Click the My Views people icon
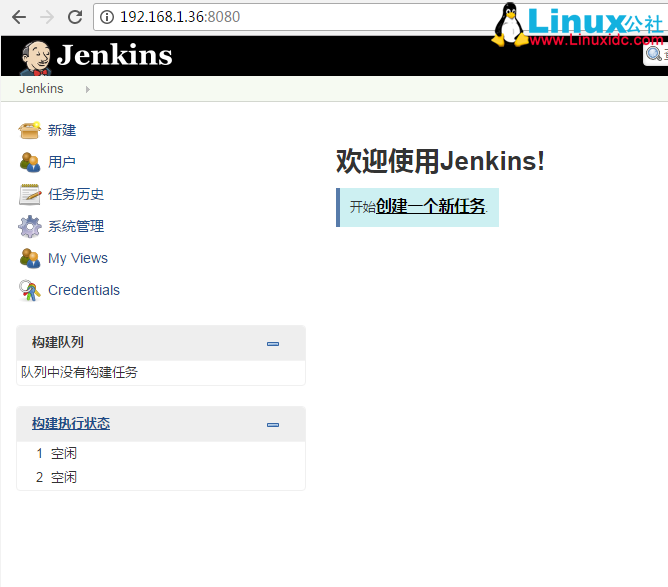The height and width of the screenshot is (587, 668). point(30,258)
